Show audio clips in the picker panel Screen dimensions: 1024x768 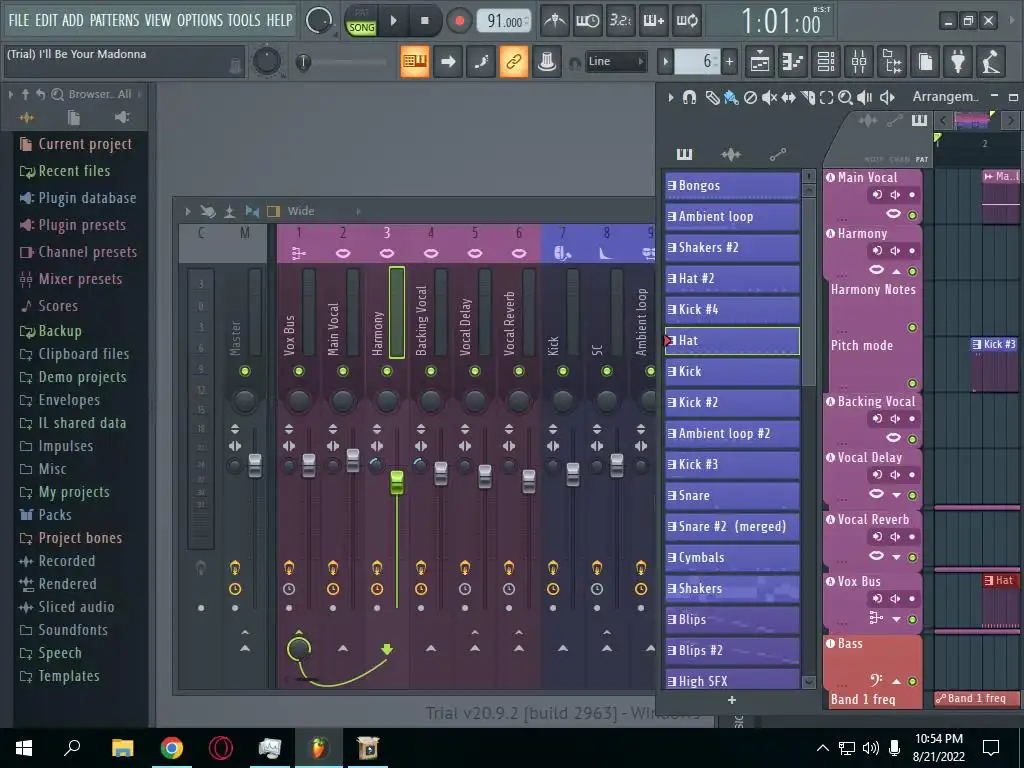[x=731, y=154]
